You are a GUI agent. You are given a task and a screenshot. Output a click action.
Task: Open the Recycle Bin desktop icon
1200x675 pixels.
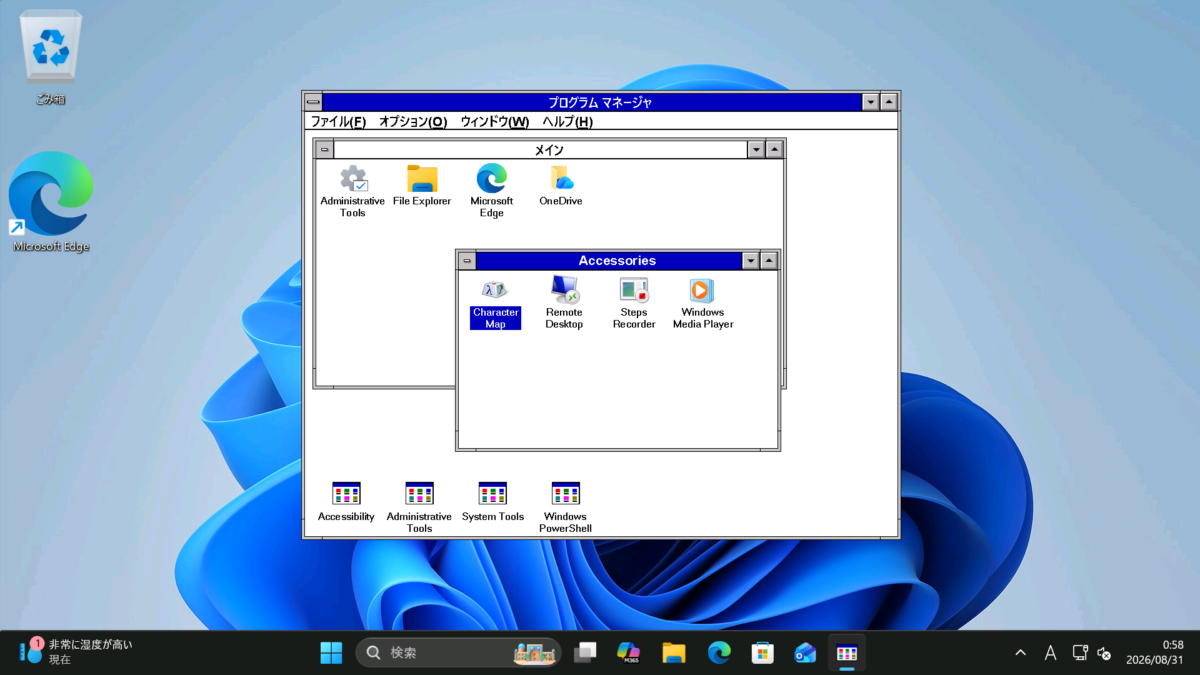pos(50,60)
